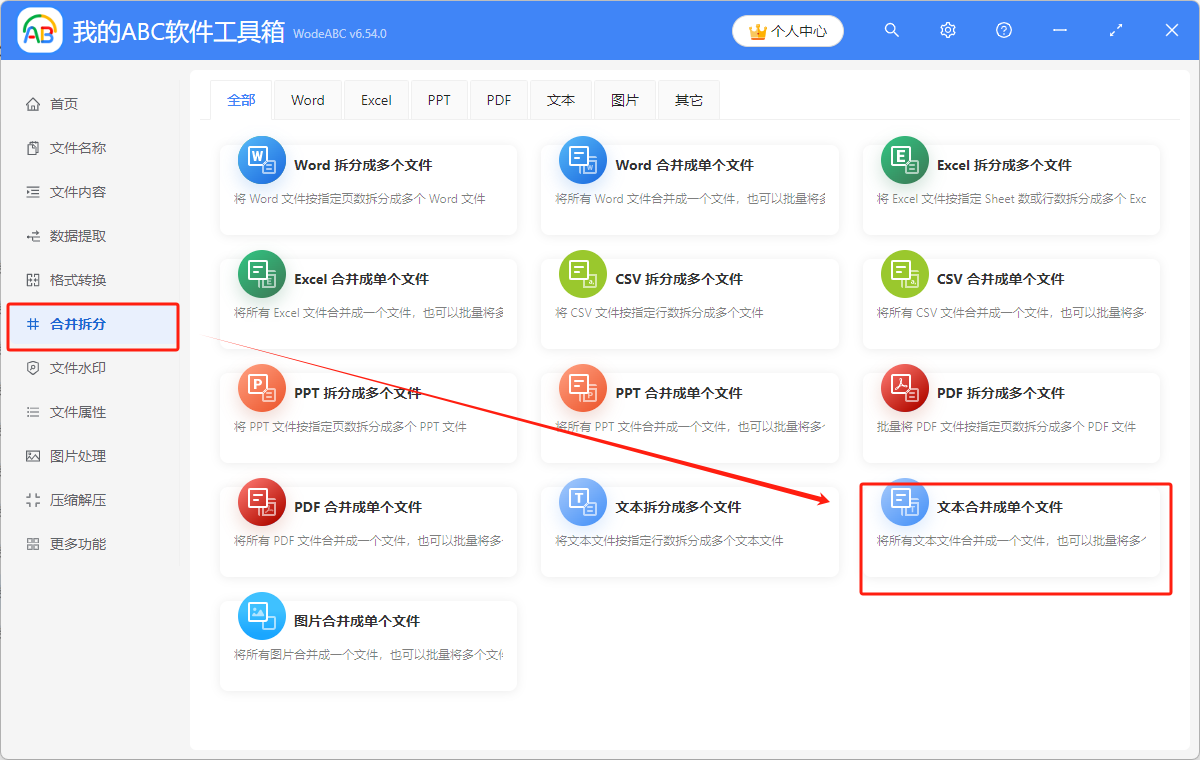Viewport: 1200px width, 760px height.
Task: Click the search magnifier icon
Action: point(891,30)
